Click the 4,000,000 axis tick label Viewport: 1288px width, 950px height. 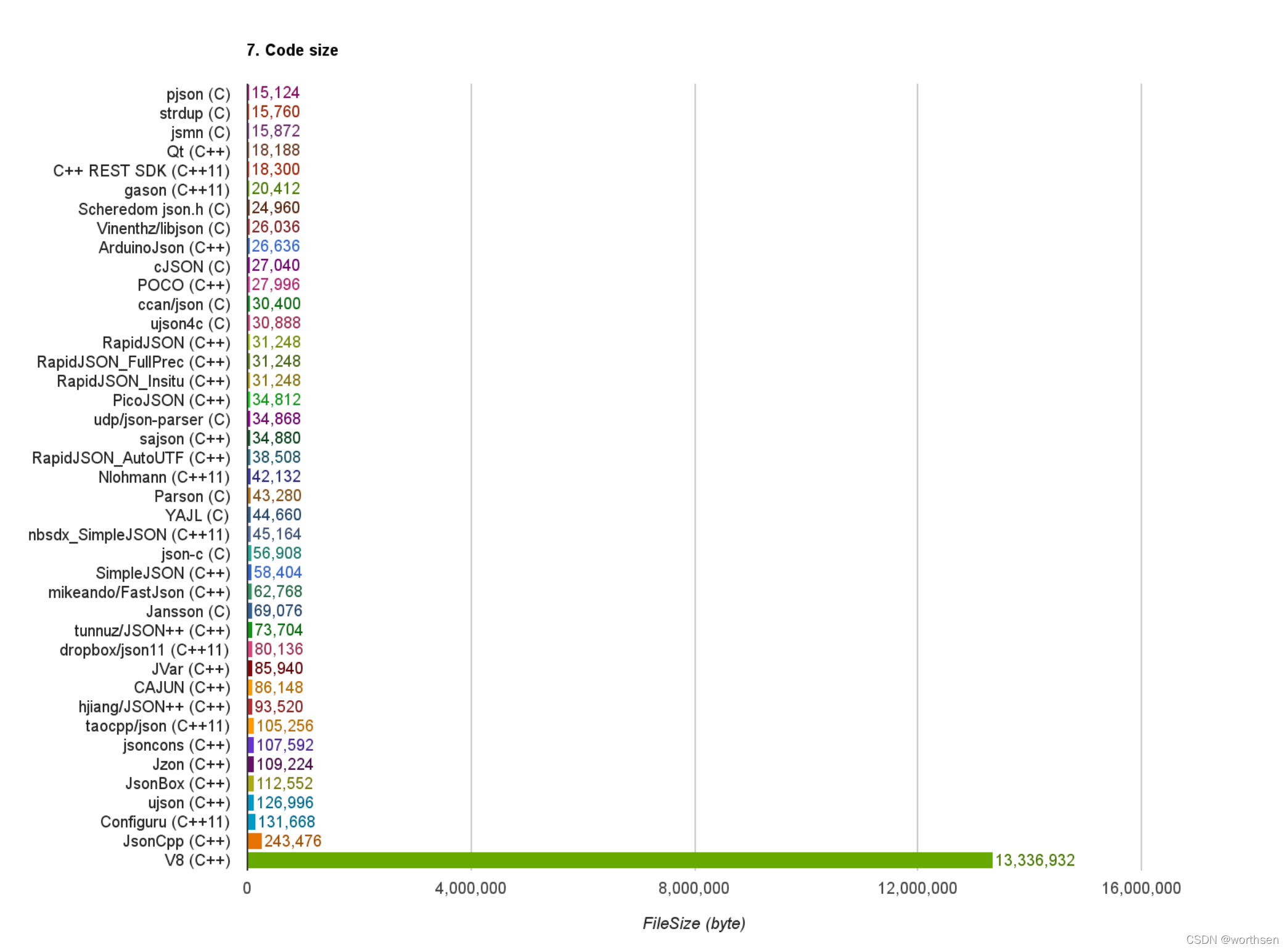coord(470,888)
